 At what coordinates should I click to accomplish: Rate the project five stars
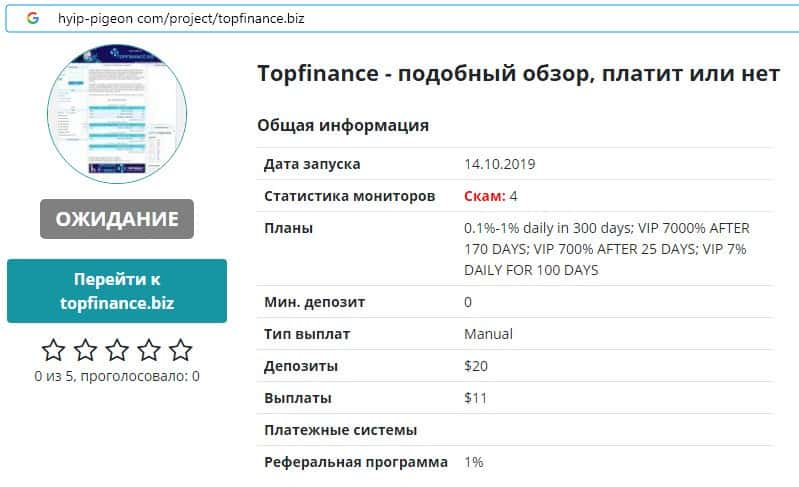(180, 350)
